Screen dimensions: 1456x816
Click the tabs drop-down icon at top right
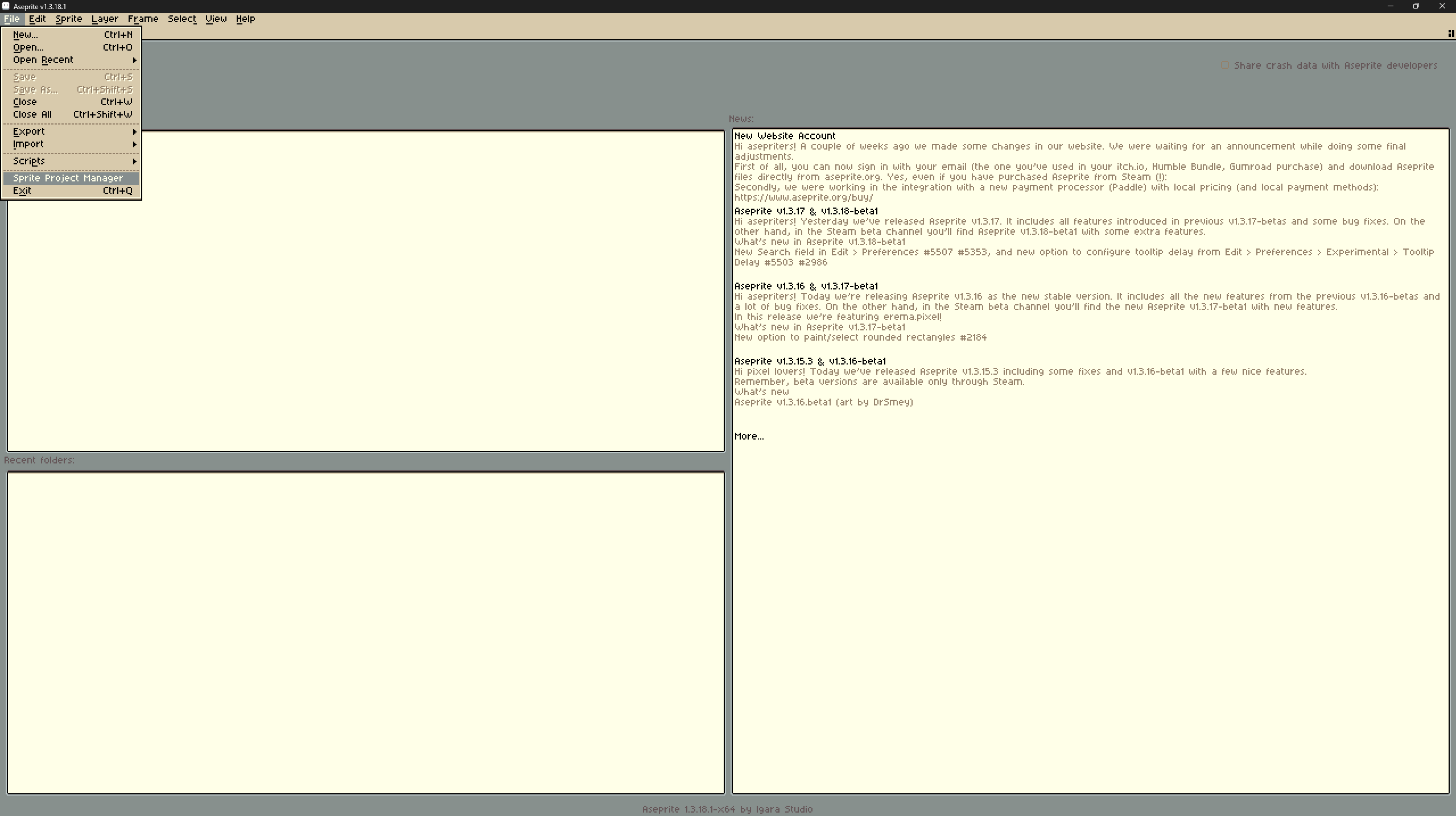click(1450, 34)
